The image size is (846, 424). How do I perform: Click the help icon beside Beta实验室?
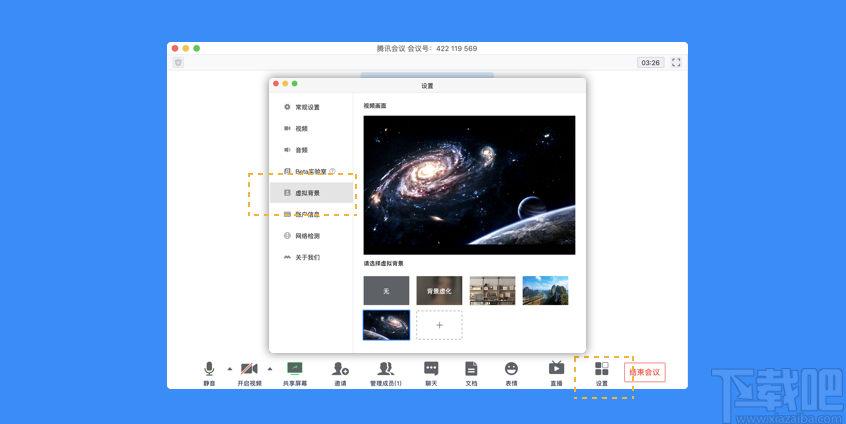point(332,172)
